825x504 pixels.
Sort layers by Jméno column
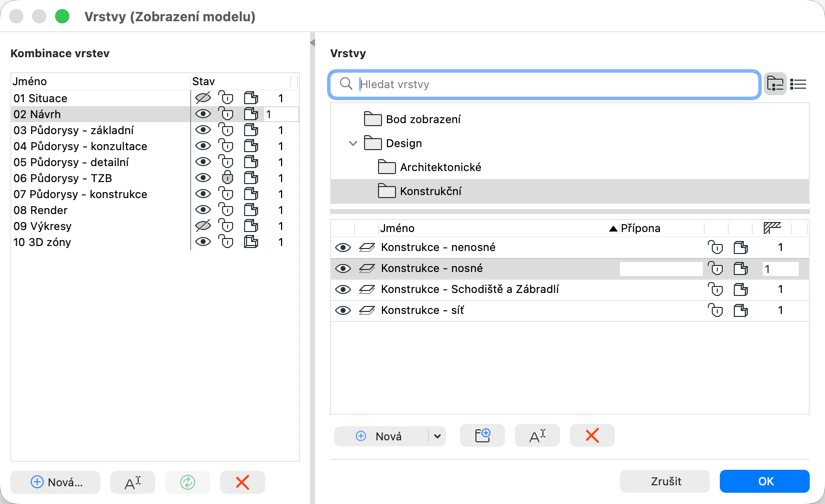[x=397, y=228]
